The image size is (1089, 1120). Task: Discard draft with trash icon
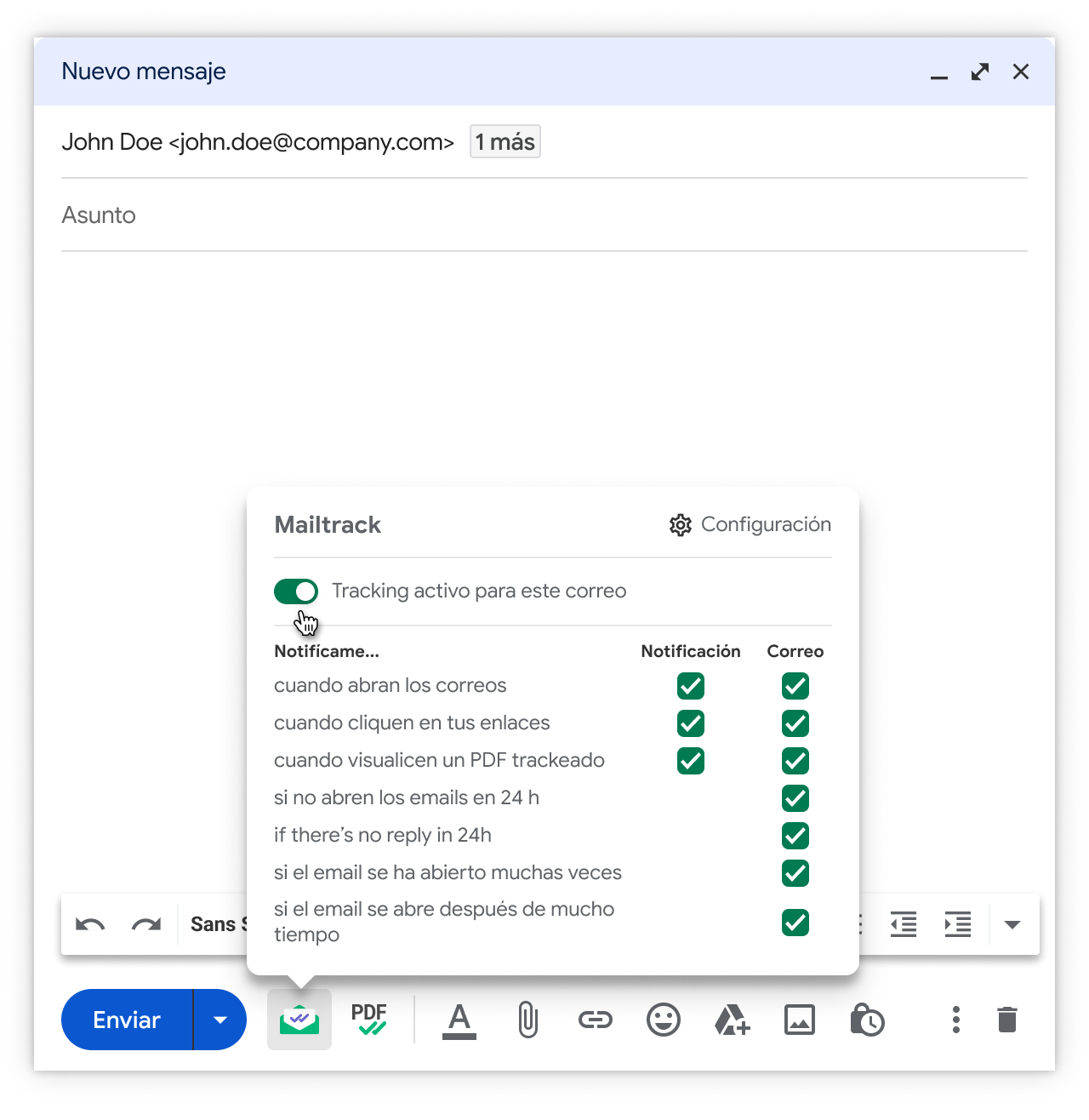click(x=1007, y=1020)
